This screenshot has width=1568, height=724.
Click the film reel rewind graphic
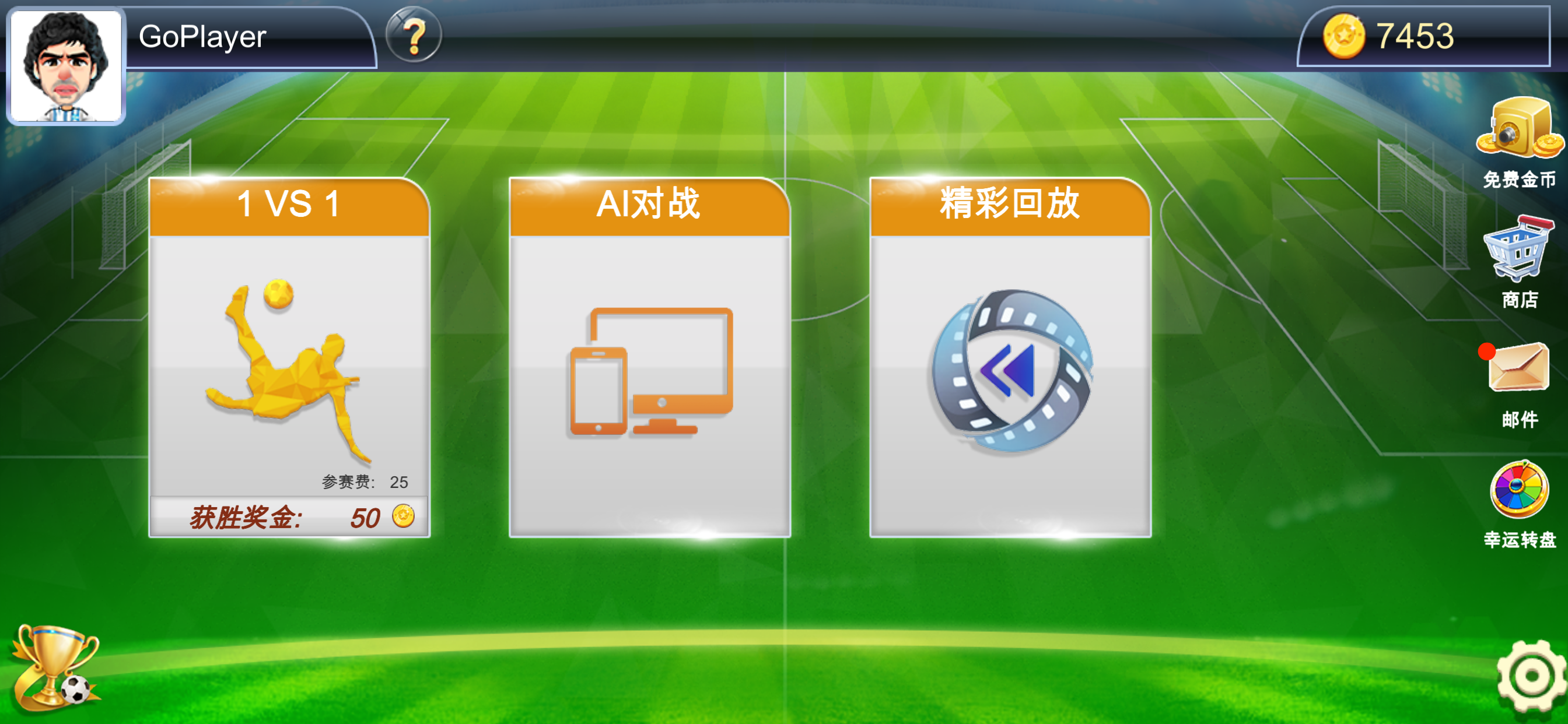click(x=1012, y=371)
